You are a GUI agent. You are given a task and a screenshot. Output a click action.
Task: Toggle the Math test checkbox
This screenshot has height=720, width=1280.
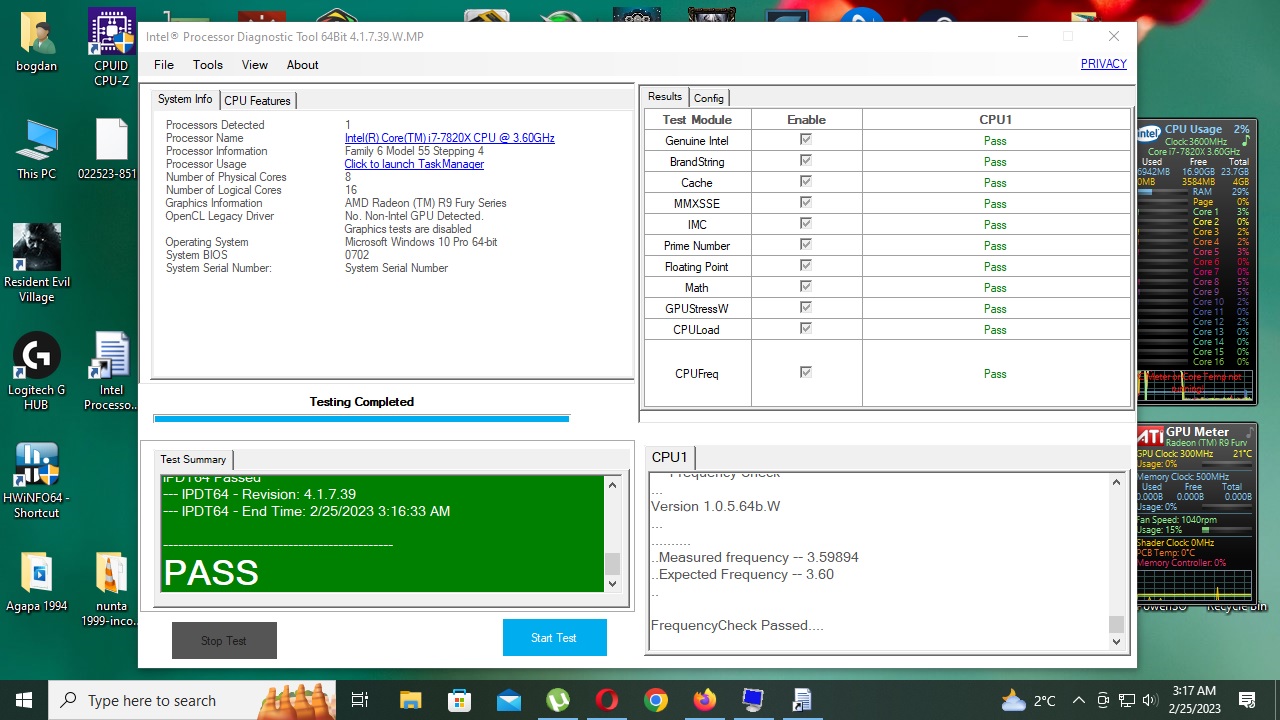click(806, 287)
